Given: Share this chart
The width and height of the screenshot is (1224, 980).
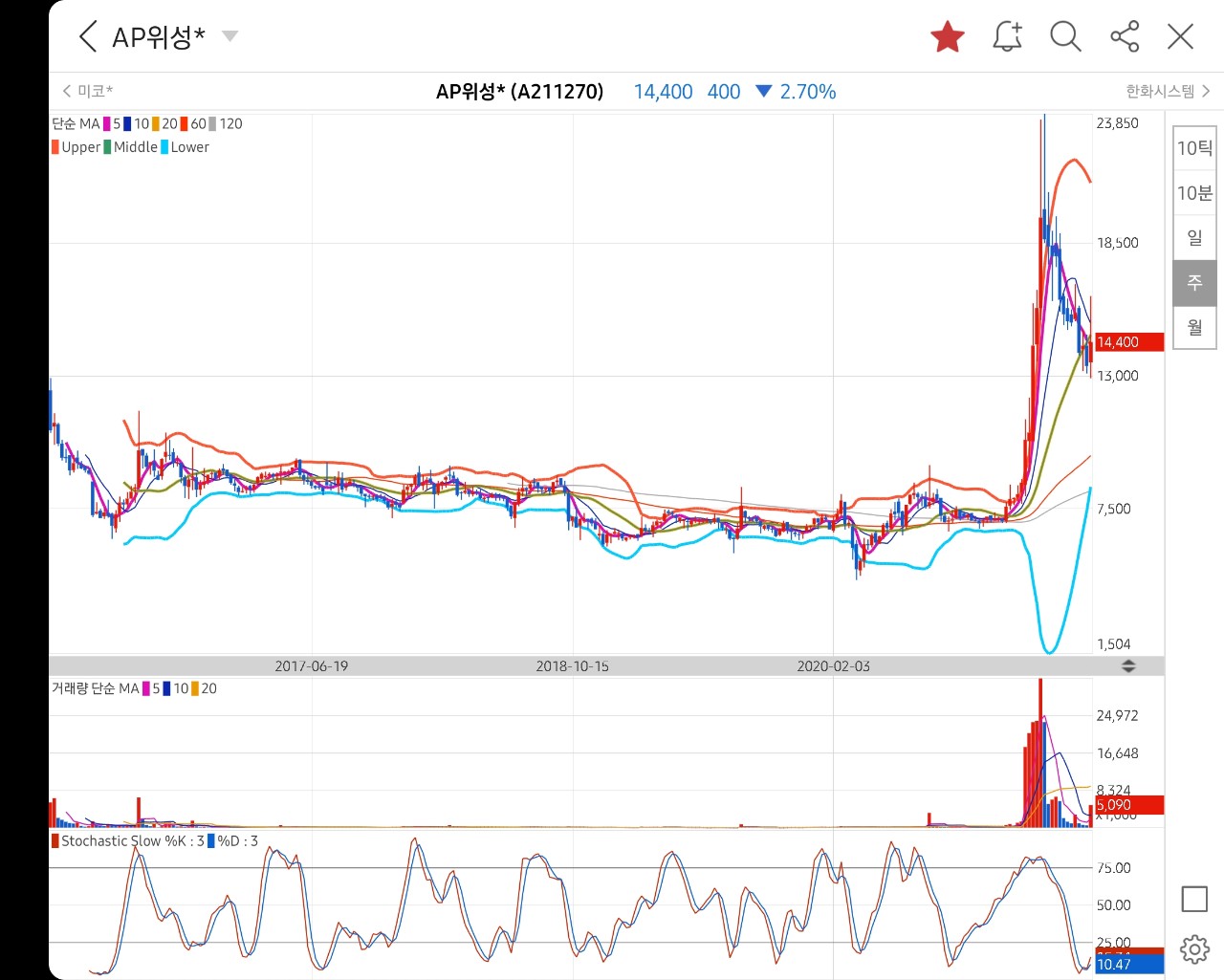Looking at the screenshot, I should (x=1125, y=36).
